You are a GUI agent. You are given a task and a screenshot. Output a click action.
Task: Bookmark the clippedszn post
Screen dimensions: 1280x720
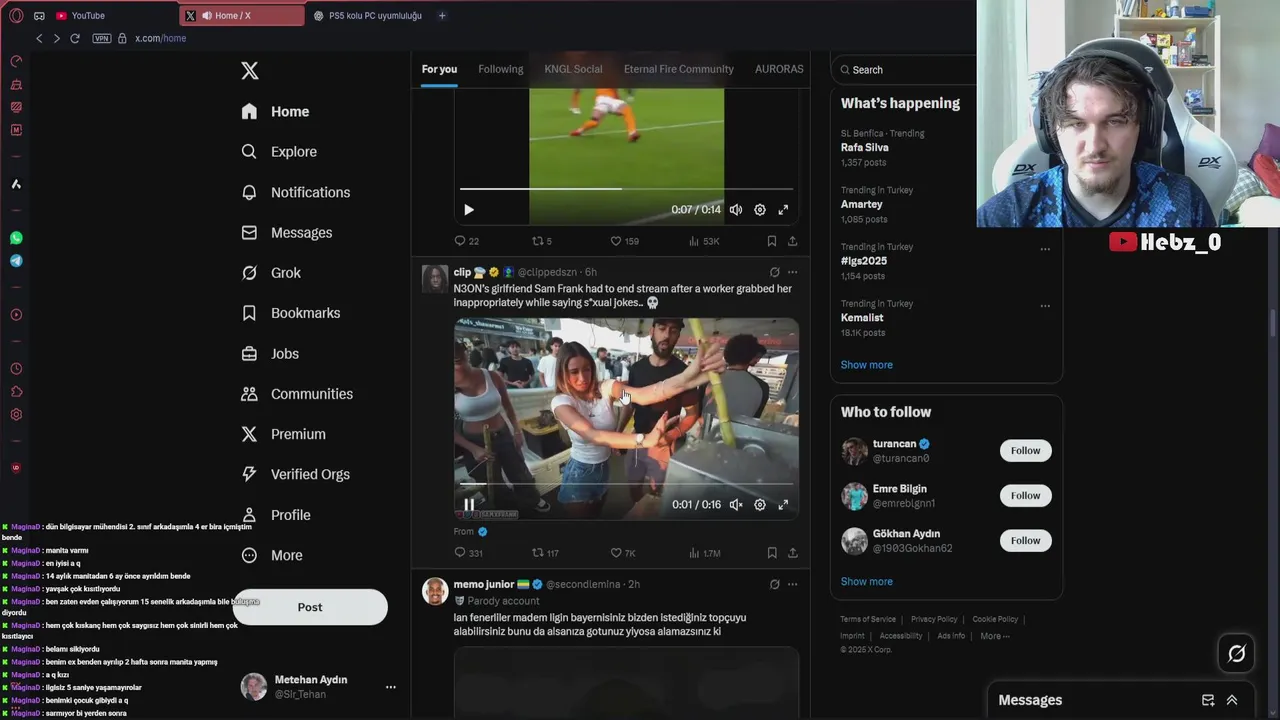pos(772,553)
